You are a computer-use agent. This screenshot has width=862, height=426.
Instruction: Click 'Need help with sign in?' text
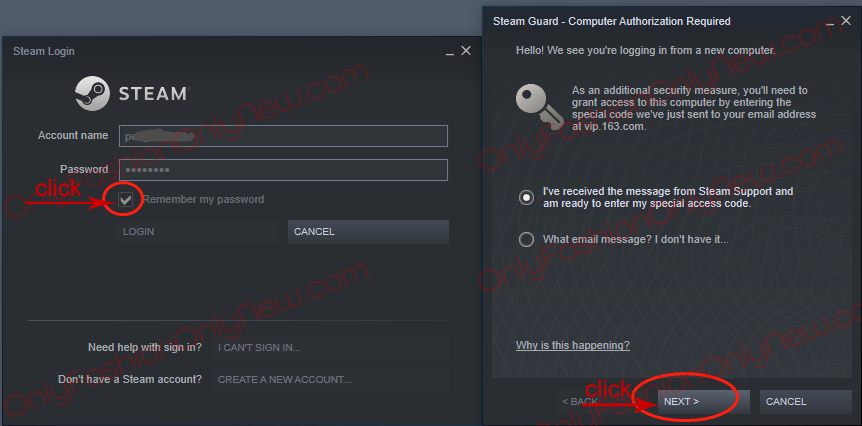pyautogui.click(x=145, y=347)
